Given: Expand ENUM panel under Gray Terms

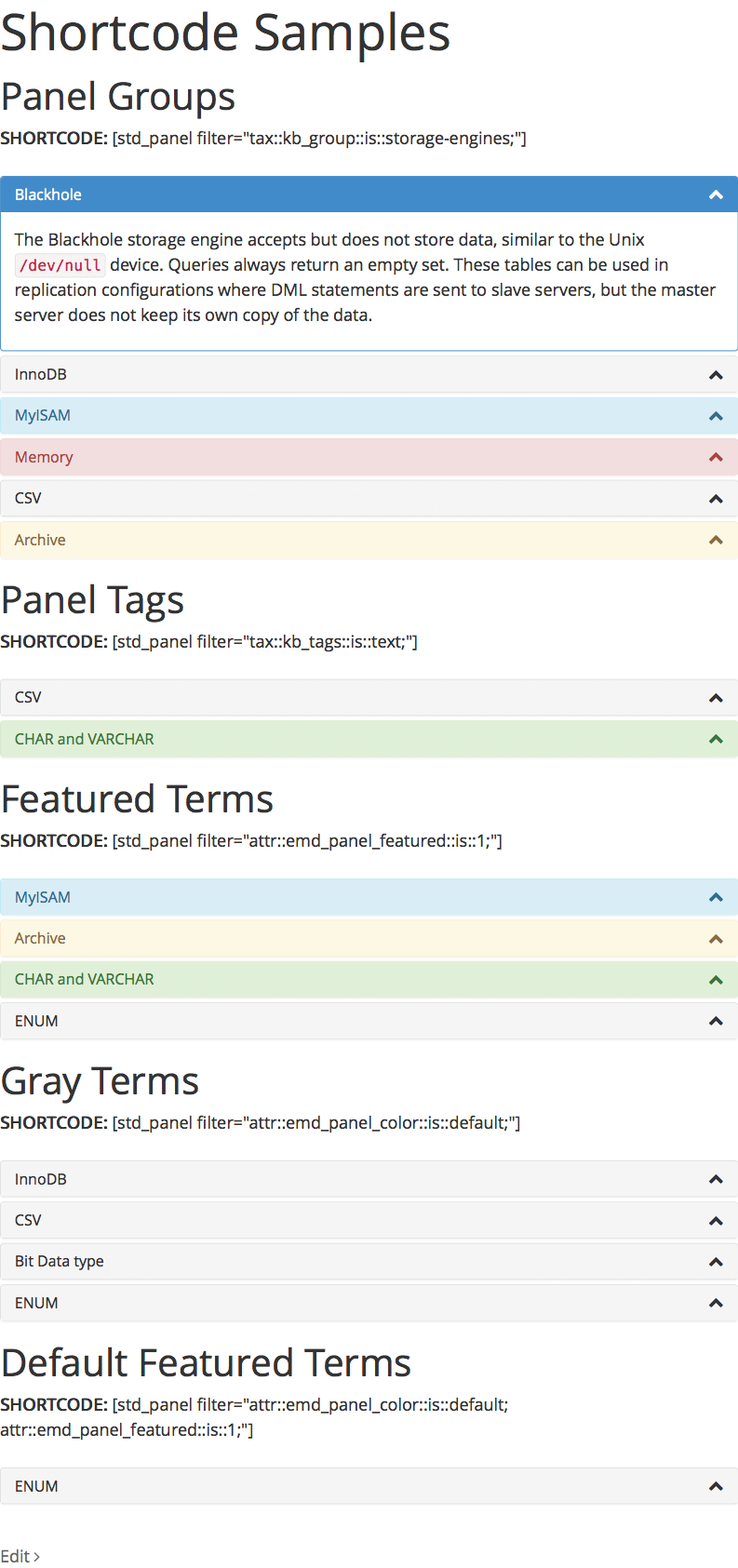Looking at the screenshot, I should pos(369,1303).
